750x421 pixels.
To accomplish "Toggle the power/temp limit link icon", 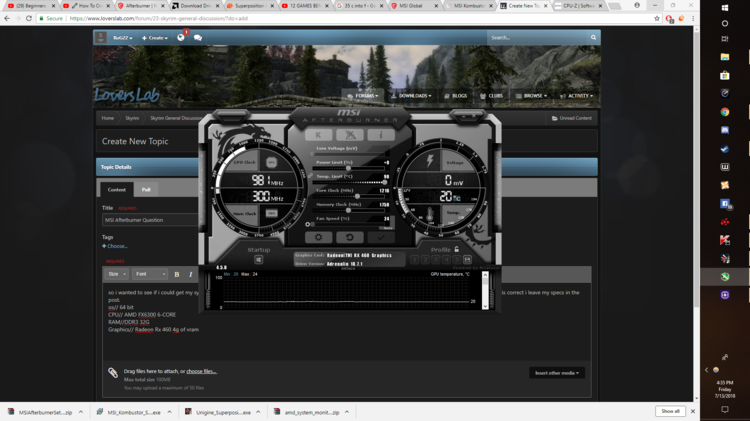I will coord(310,176).
